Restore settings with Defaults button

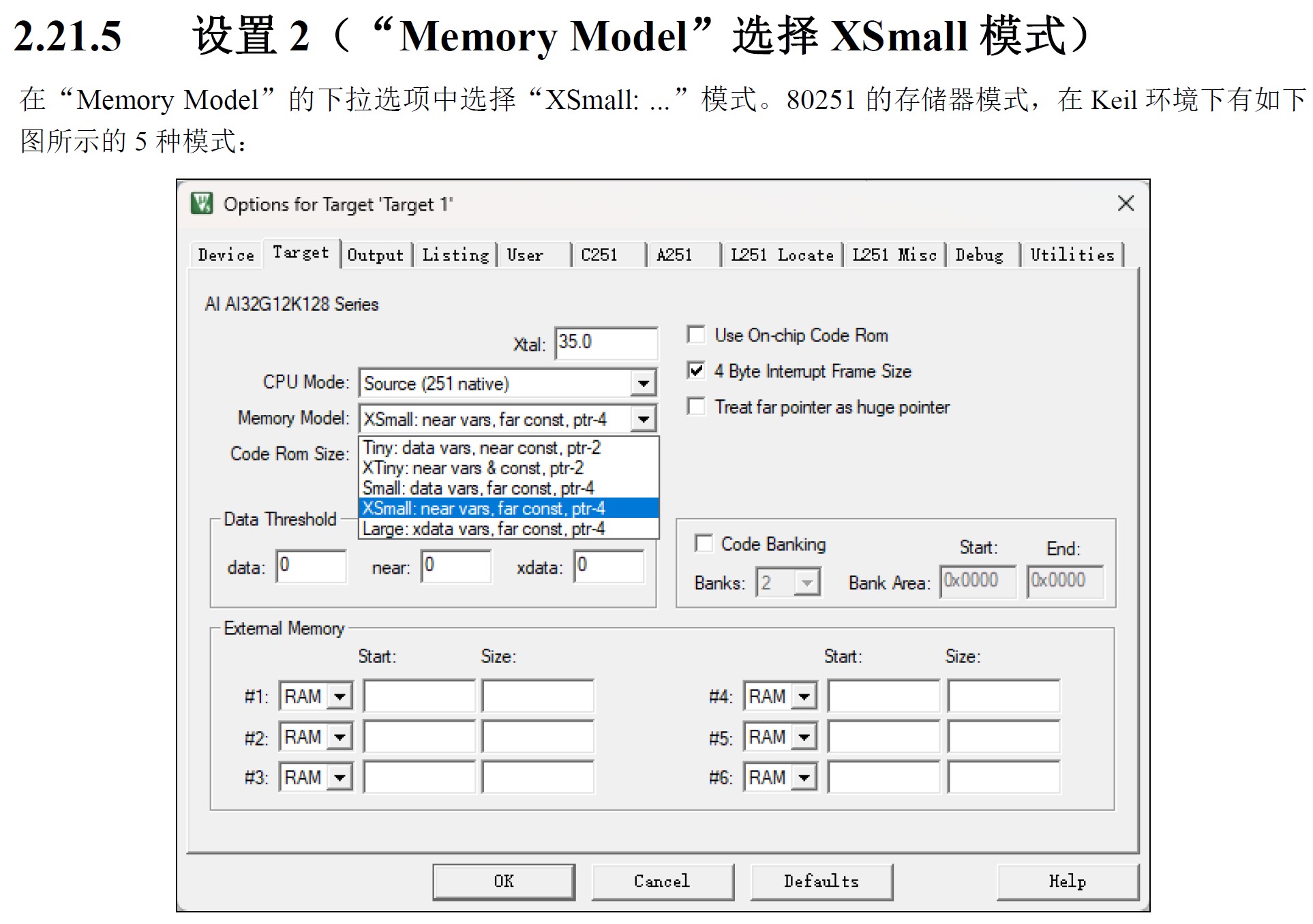[821, 882]
